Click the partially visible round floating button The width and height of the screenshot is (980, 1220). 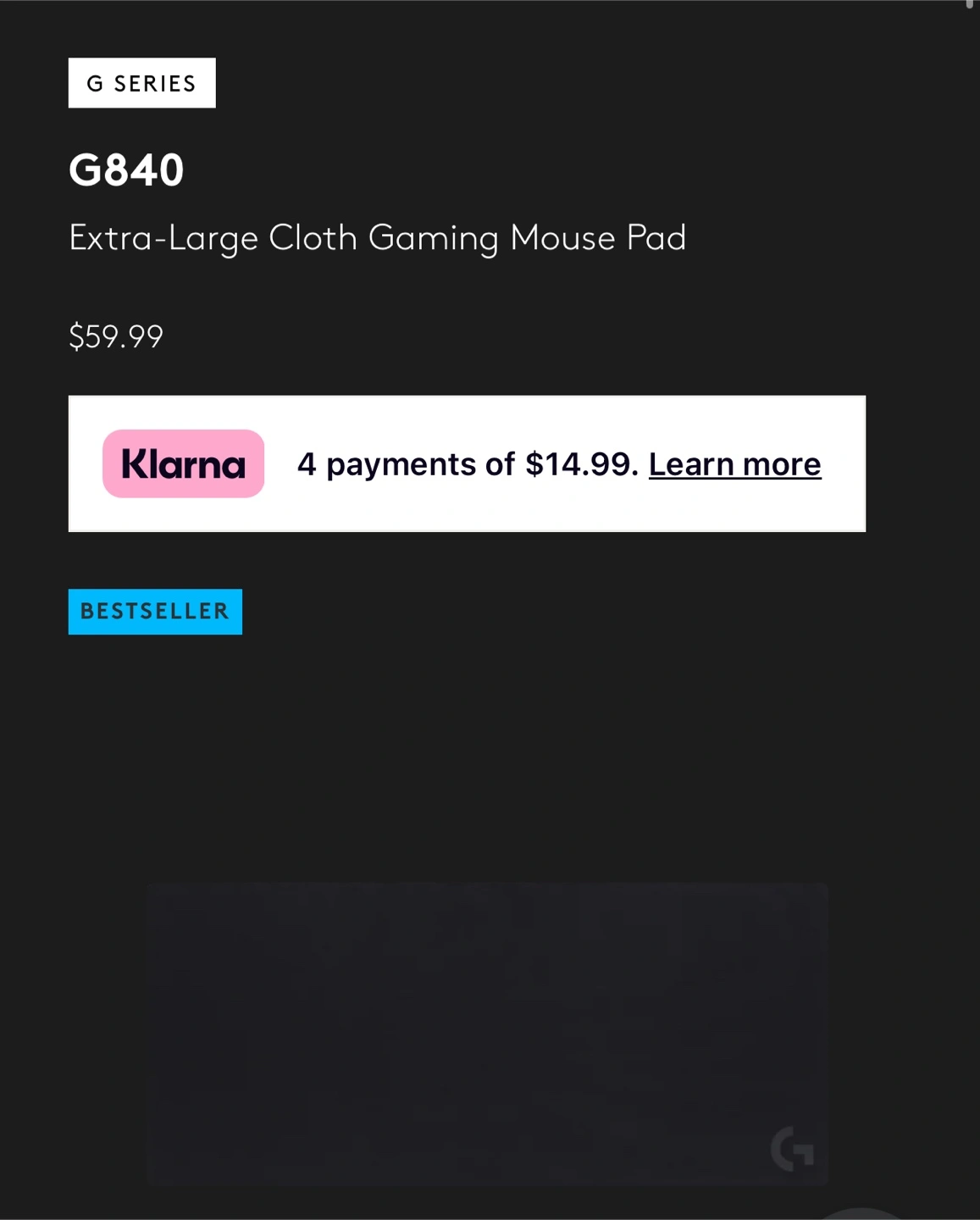pyautogui.click(x=861, y=1213)
